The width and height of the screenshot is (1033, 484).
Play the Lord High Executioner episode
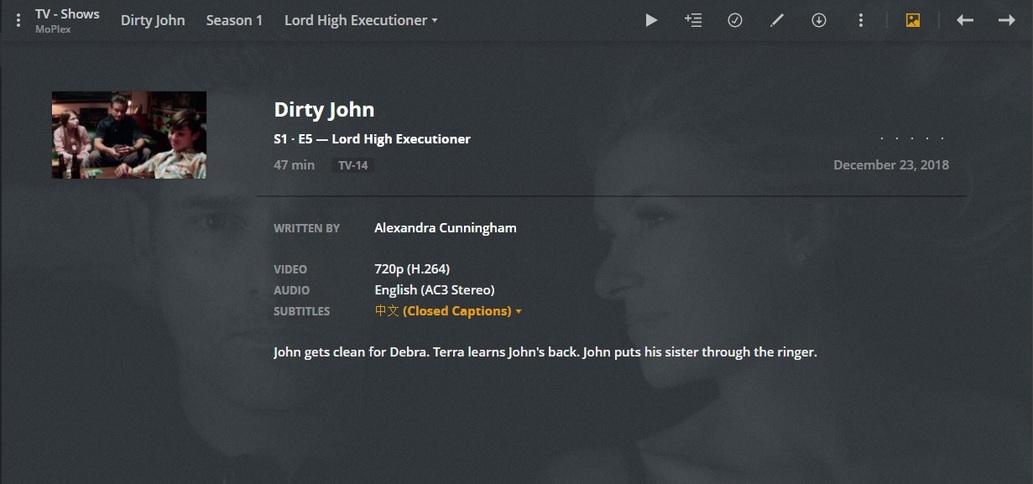tap(651, 20)
